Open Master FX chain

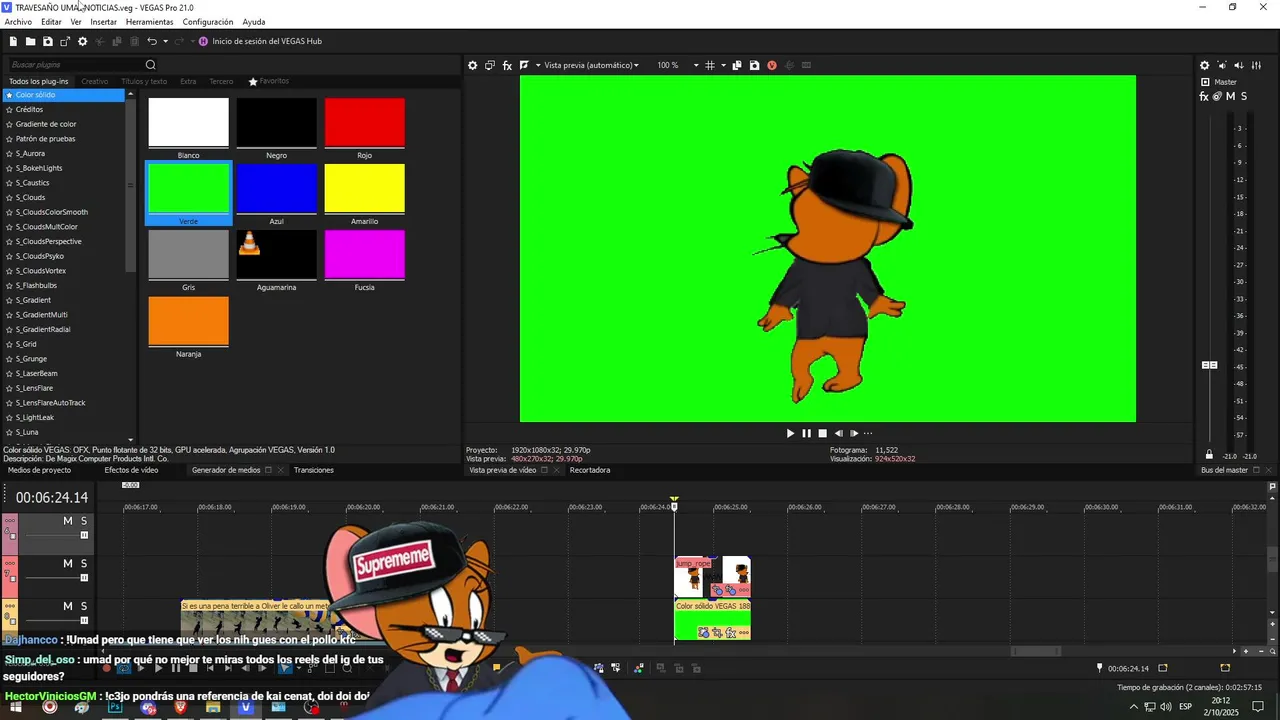click(1204, 96)
